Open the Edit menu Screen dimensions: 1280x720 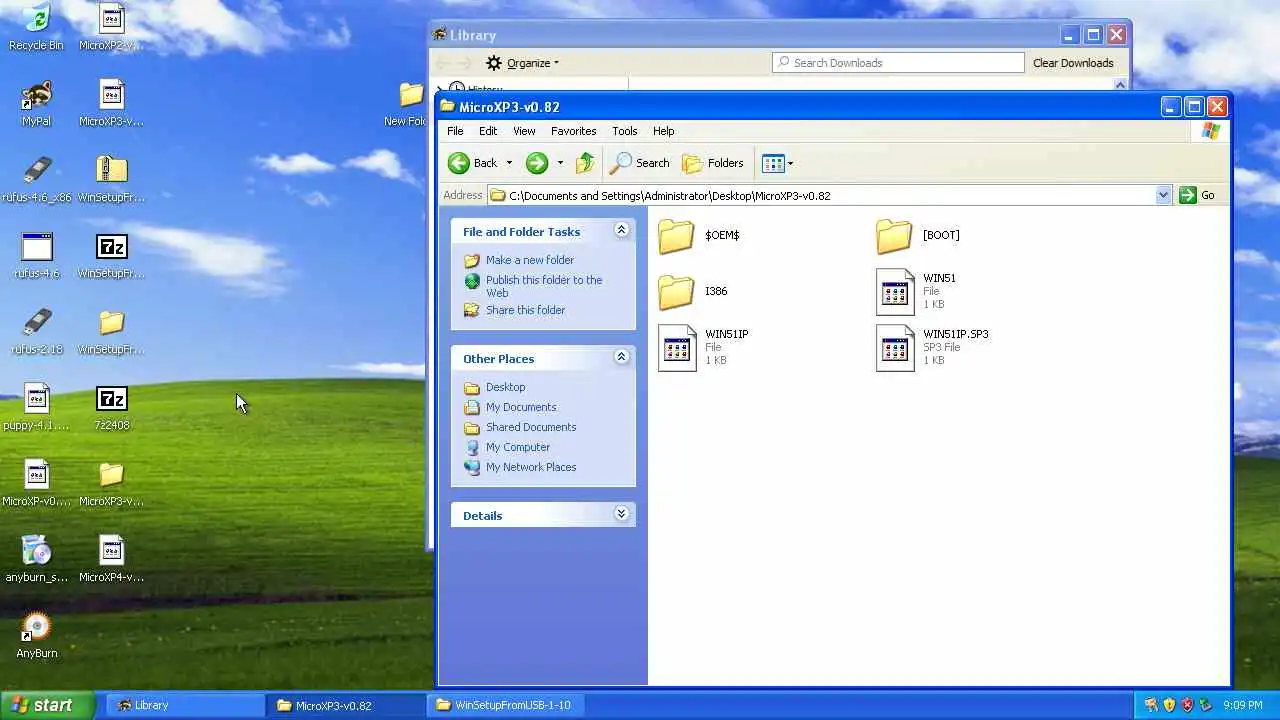488,131
